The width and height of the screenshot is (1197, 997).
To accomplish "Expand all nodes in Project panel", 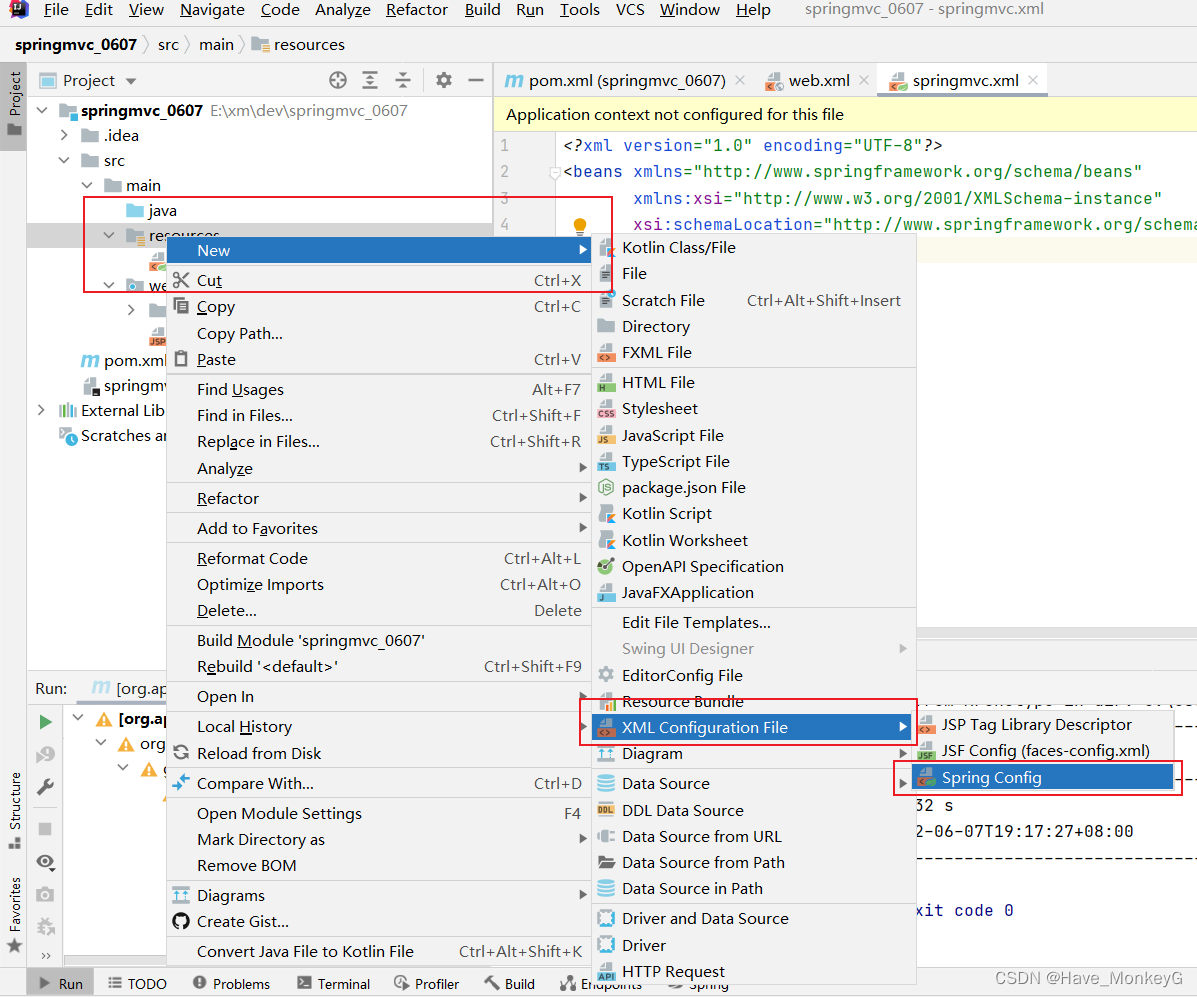I will (x=371, y=80).
